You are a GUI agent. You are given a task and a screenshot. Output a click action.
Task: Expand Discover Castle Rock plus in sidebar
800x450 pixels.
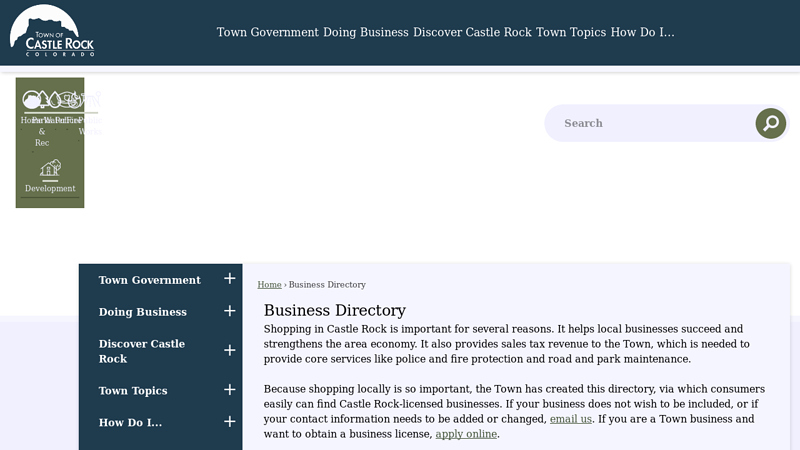tap(230, 351)
